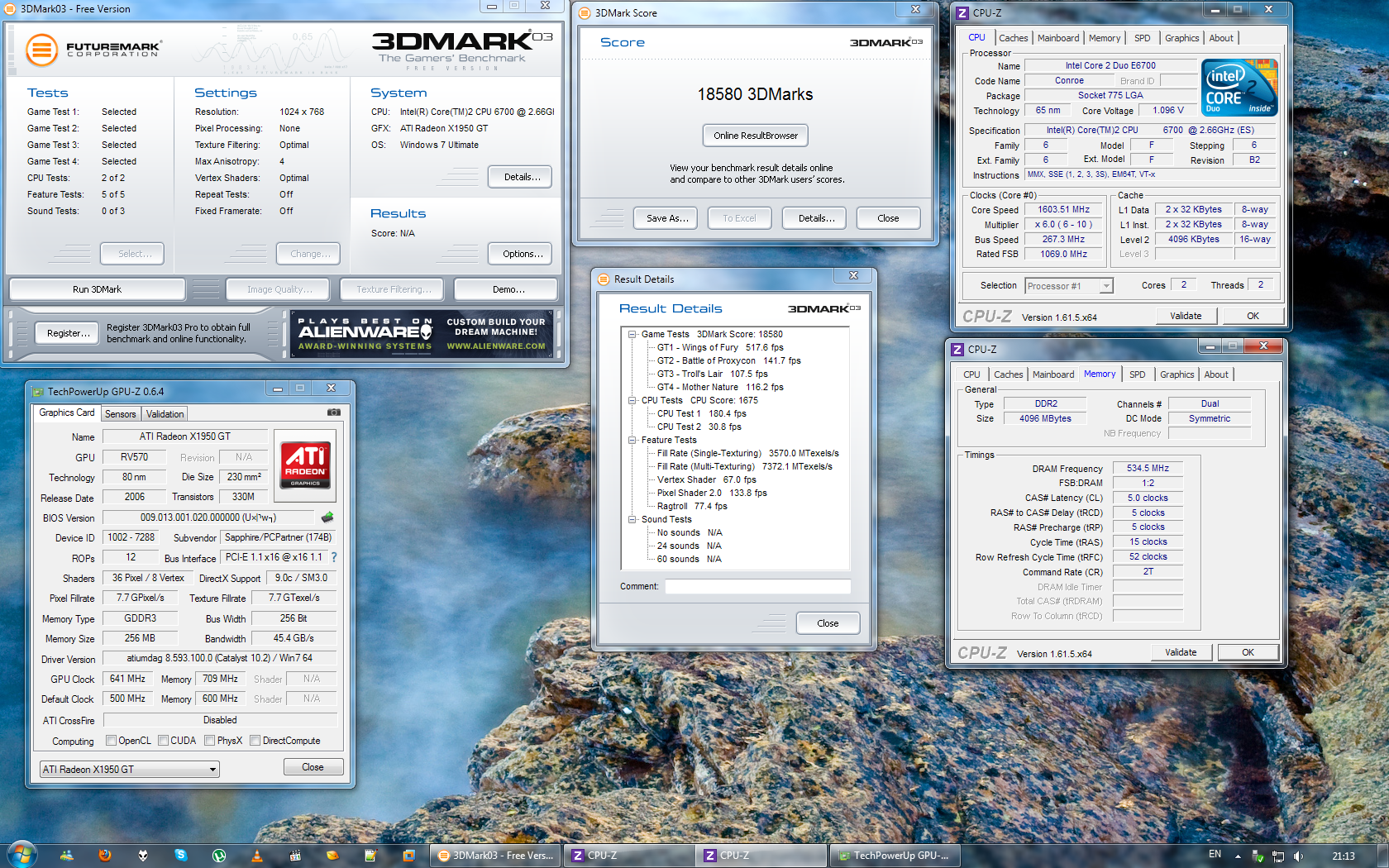Click the volume speaker icon in system tray
The height and width of the screenshot is (868, 1389).
click(x=1298, y=856)
